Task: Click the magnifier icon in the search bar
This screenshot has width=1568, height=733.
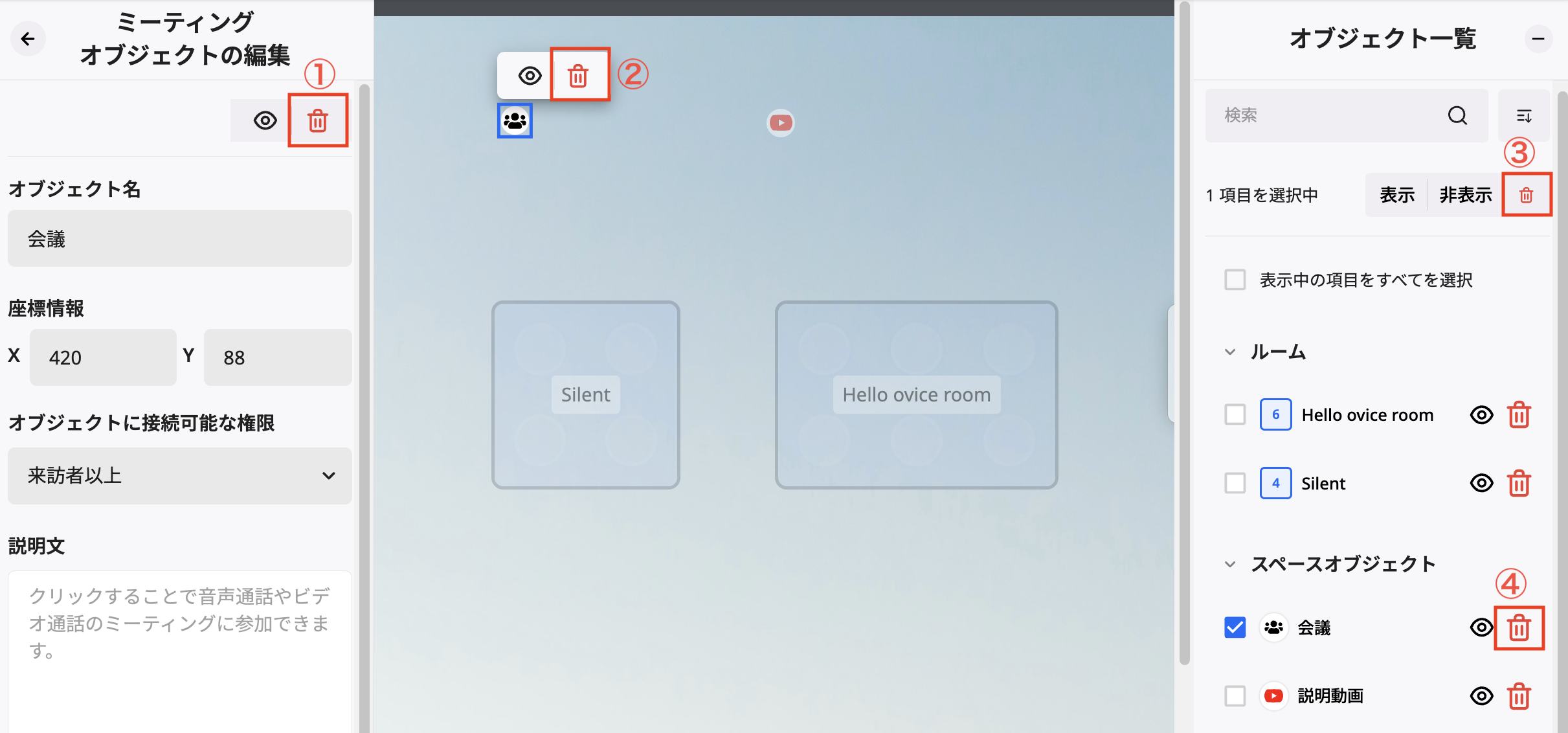Action: pyautogui.click(x=1457, y=115)
